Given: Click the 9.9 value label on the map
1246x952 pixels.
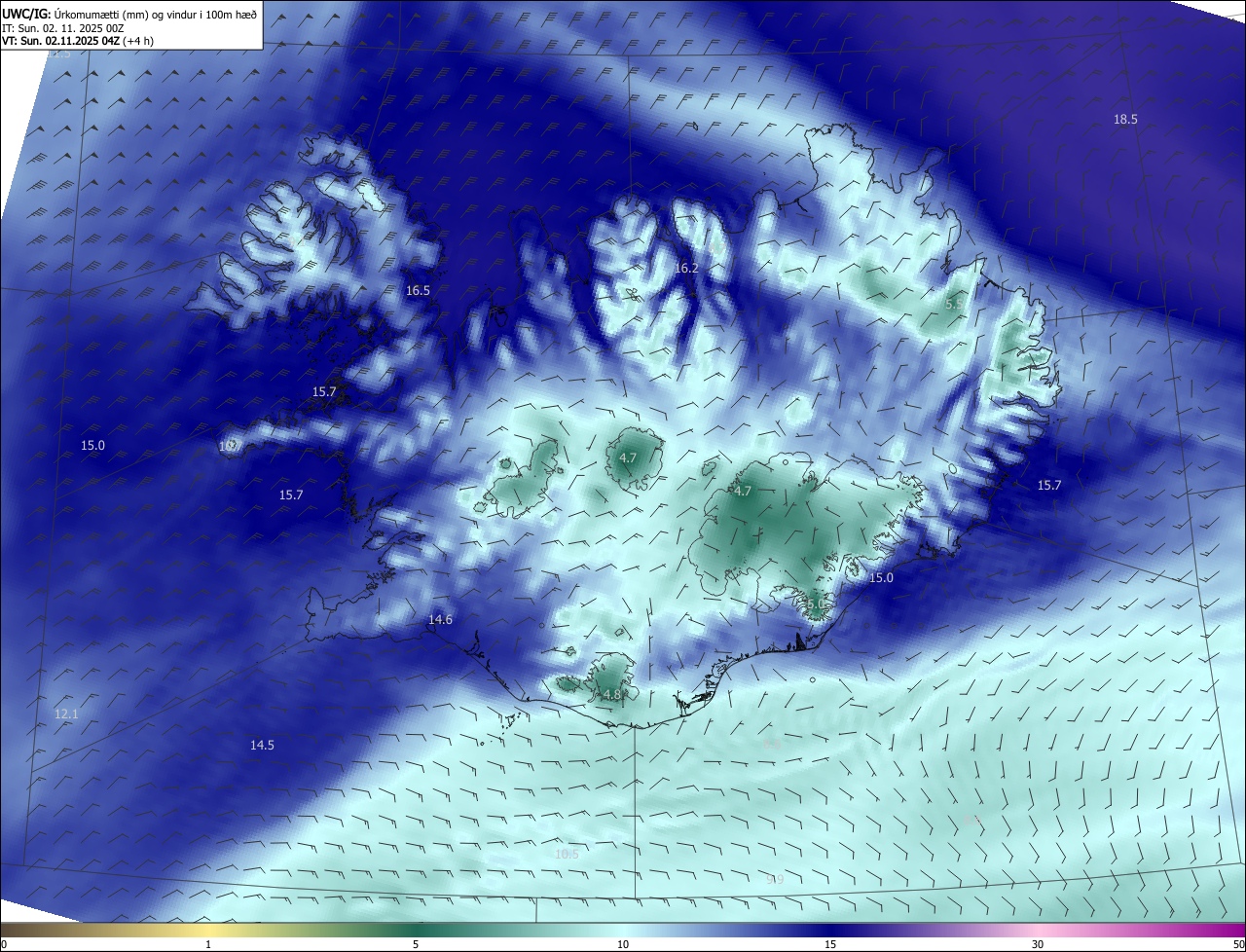Looking at the screenshot, I should coord(775,880).
